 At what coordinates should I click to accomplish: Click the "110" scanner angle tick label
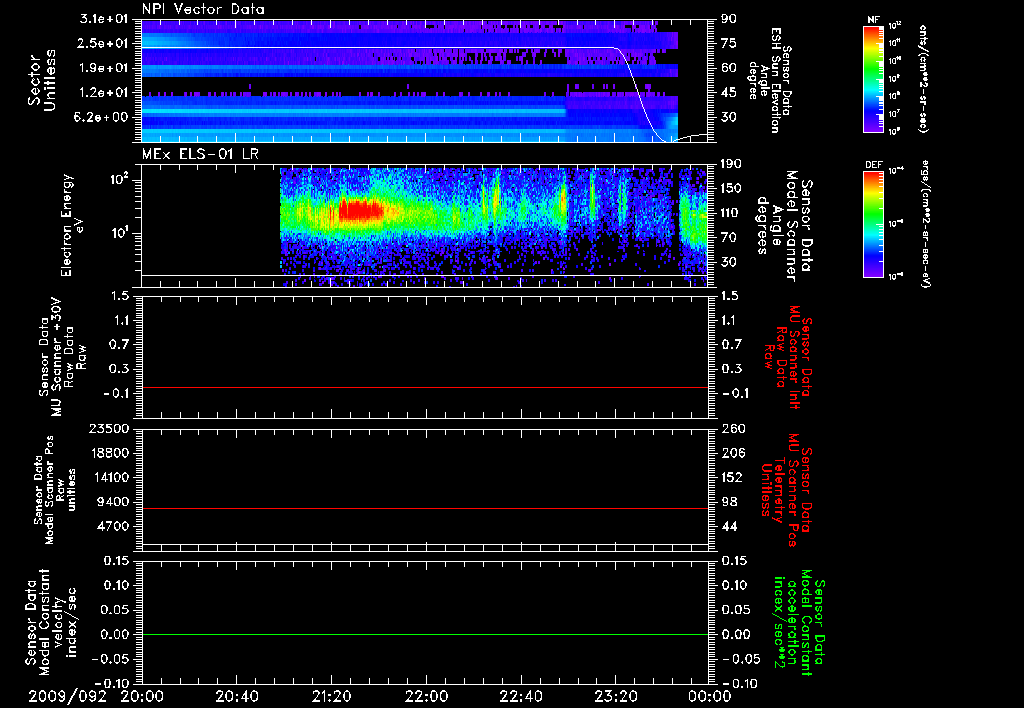[731, 213]
